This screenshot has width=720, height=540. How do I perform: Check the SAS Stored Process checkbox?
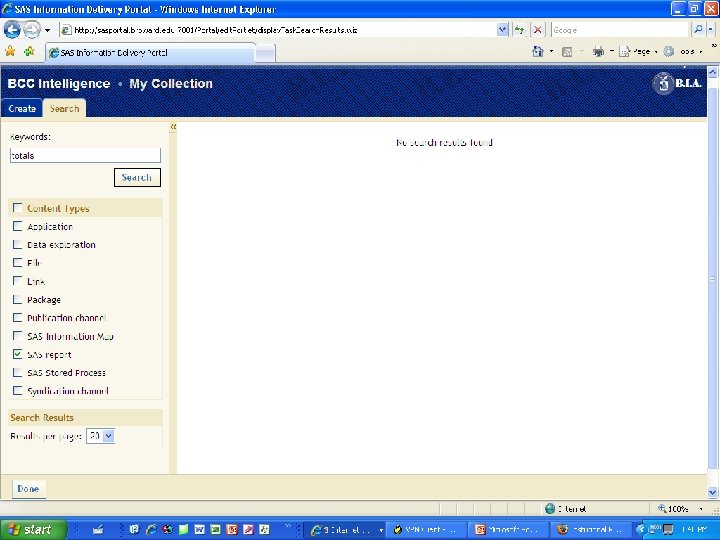coord(17,372)
